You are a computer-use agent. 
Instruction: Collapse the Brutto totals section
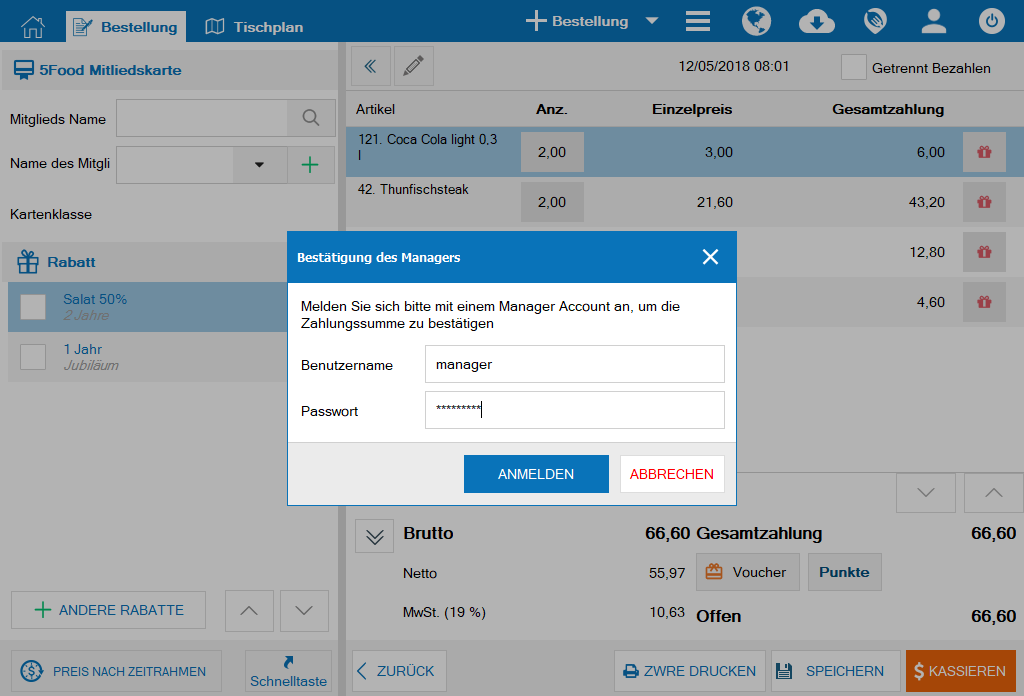[x=374, y=536]
